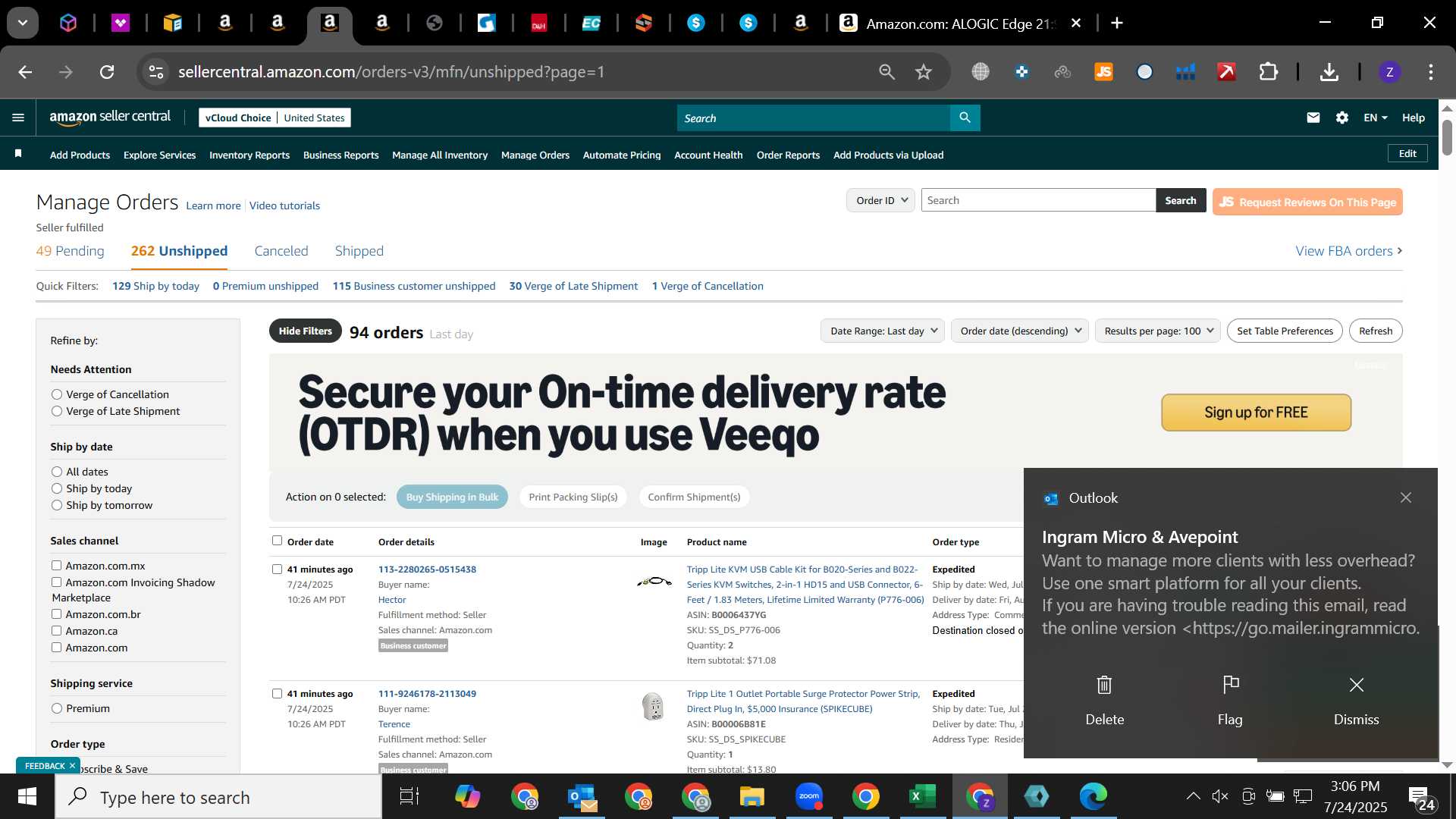Open Seller Central settings gear
The width and height of the screenshot is (1456, 819).
click(1342, 118)
